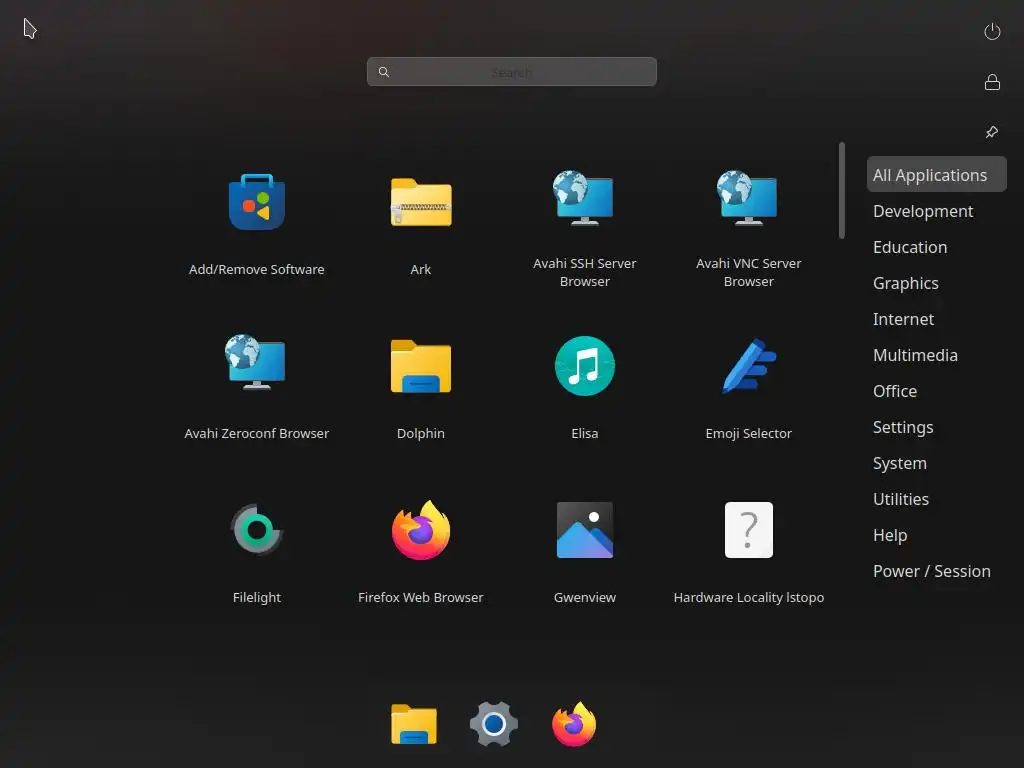This screenshot has height=768, width=1024.
Task: Click the application grid scrollbar
Action: point(842,190)
